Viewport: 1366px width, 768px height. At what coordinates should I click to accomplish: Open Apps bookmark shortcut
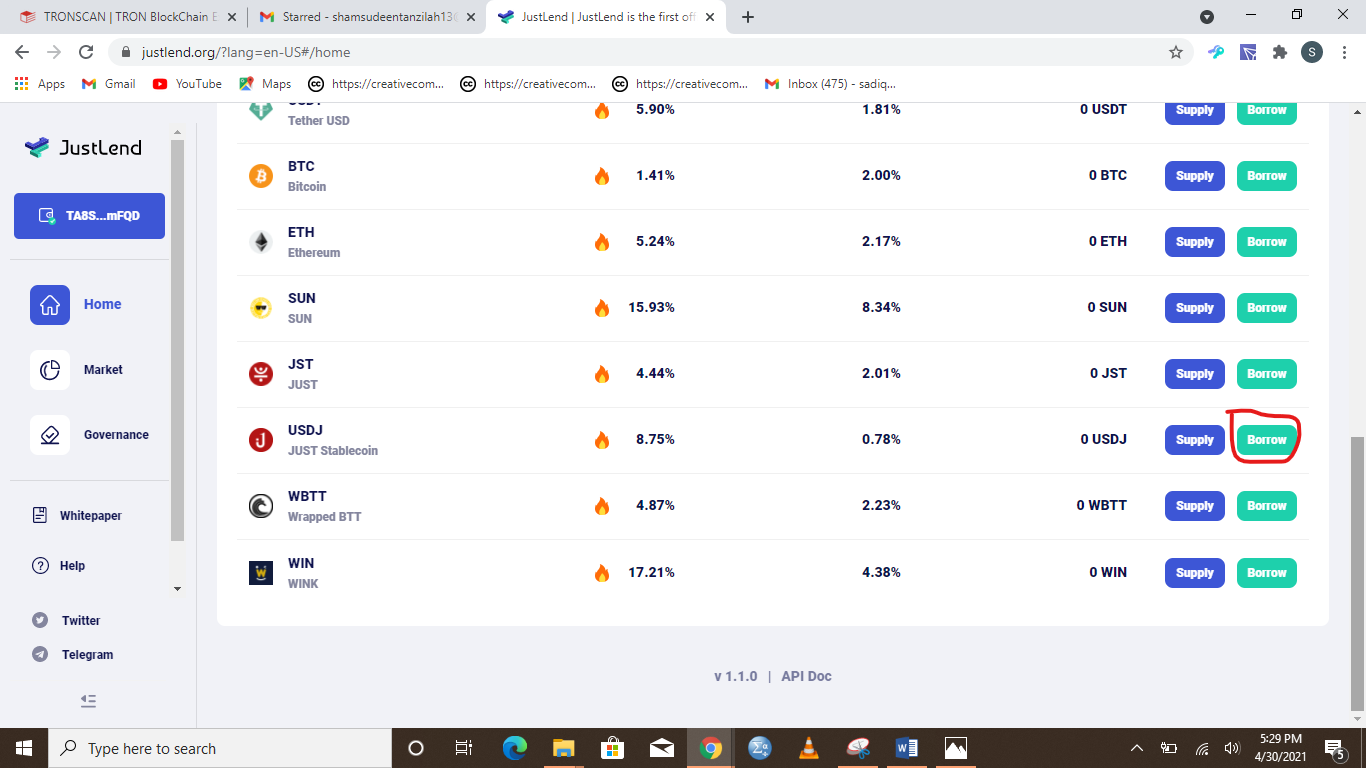pyautogui.click(x=40, y=84)
